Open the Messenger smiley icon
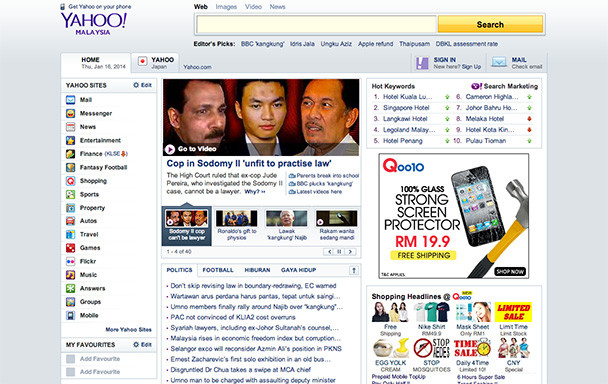 click(x=70, y=113)
